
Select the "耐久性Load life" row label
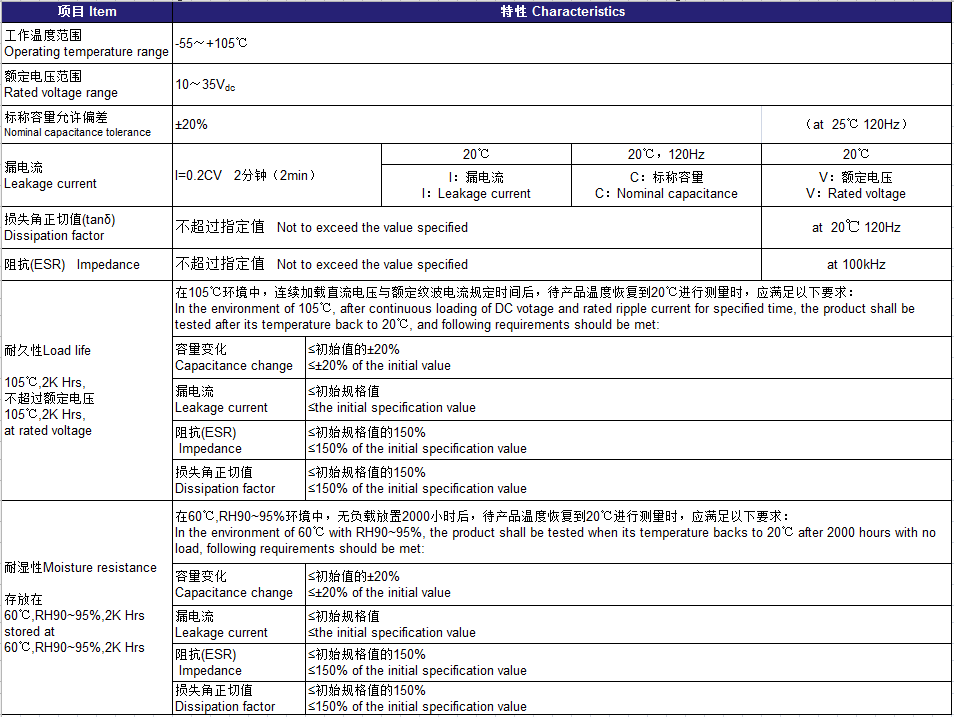point(47,351)
